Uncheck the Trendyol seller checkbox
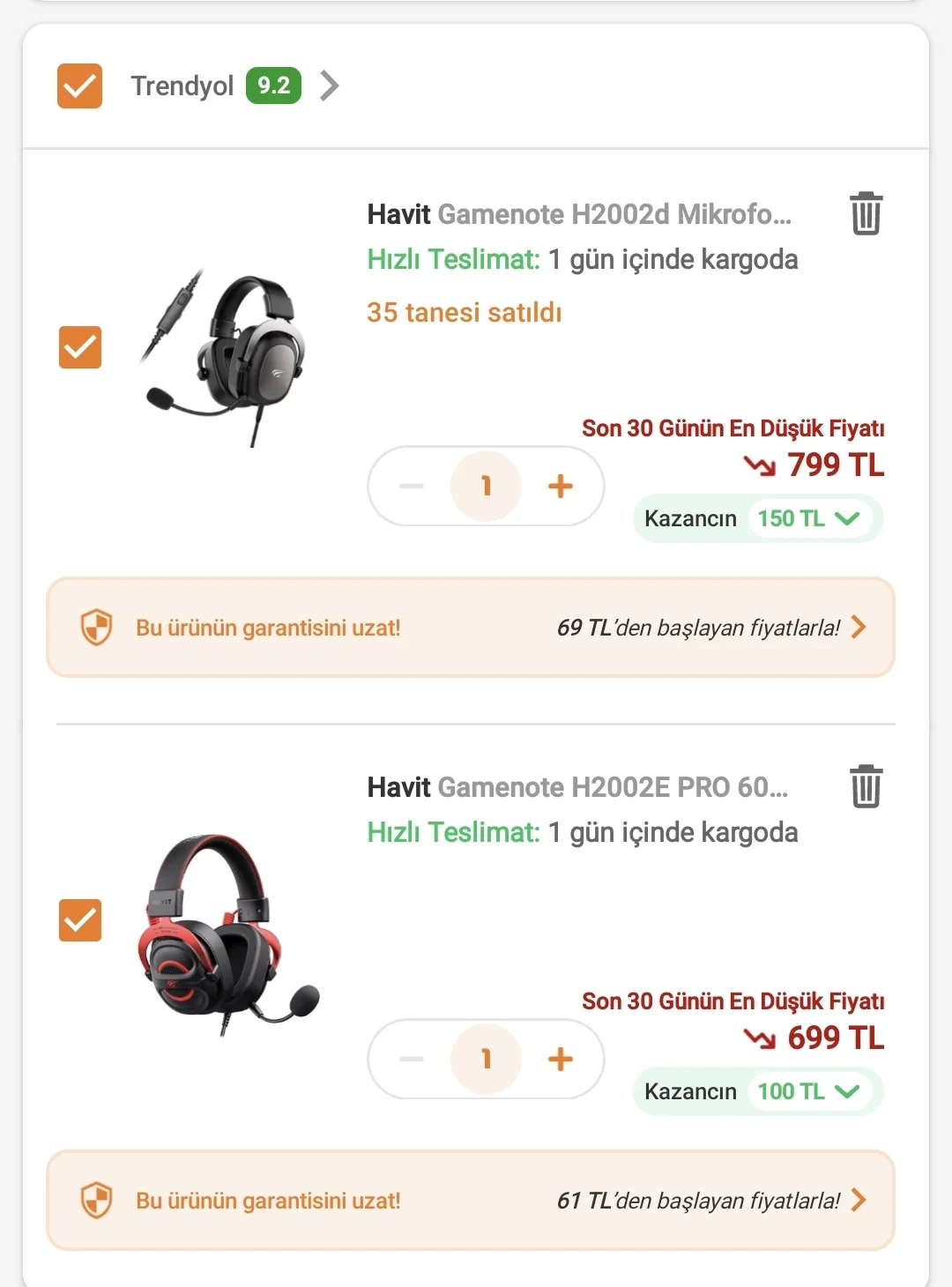952x1287 pixels. click(80, 86)
